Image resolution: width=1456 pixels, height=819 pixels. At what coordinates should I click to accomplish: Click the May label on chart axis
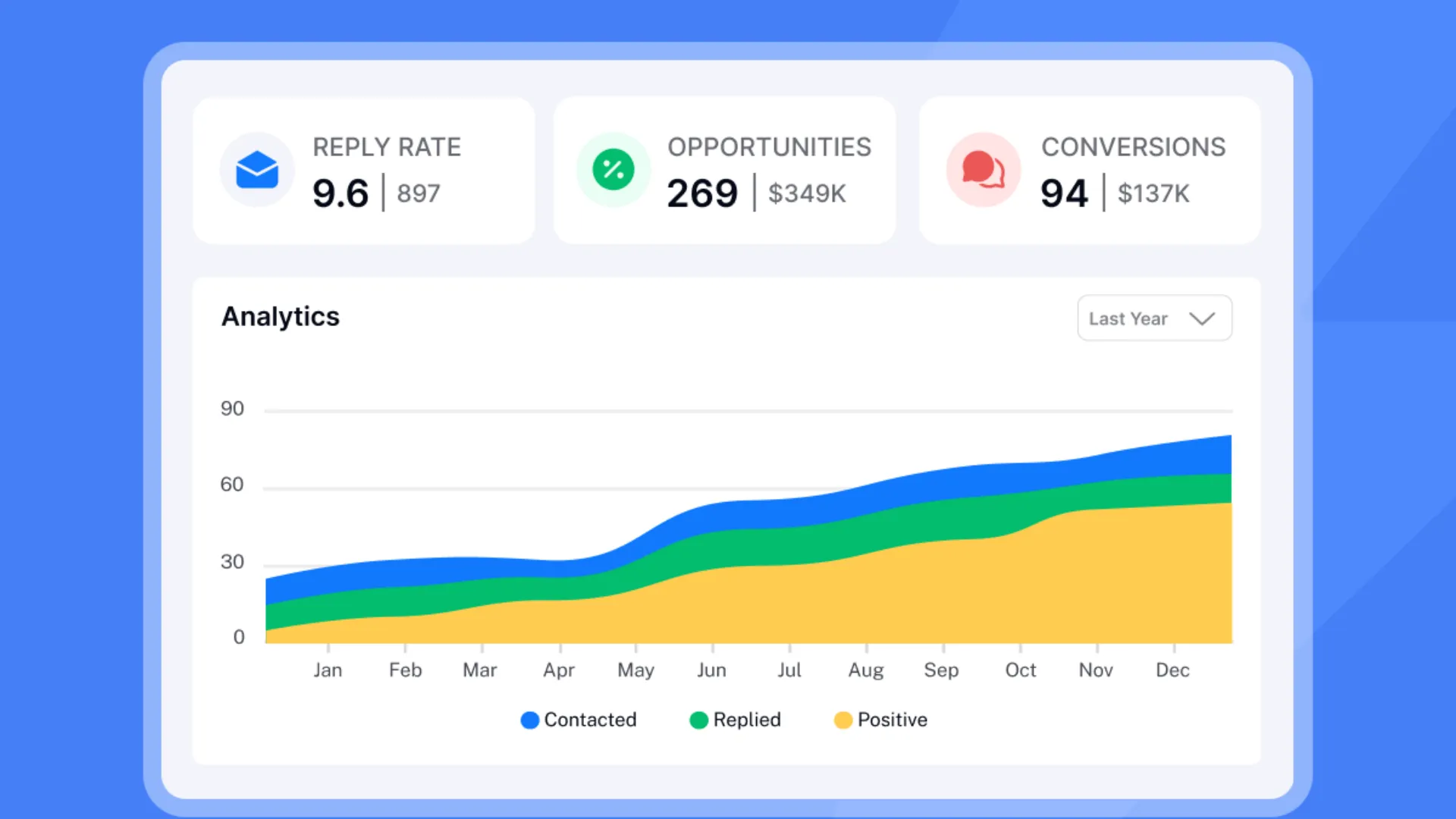point(635,671)
